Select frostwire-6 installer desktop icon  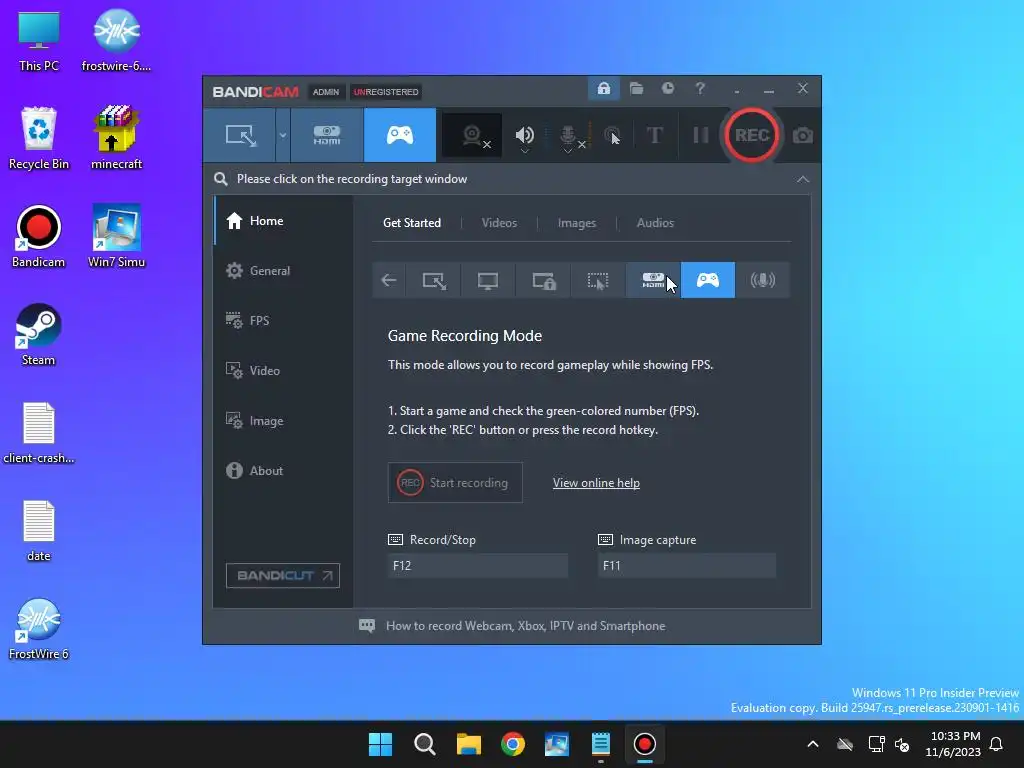tap(116, 40)
